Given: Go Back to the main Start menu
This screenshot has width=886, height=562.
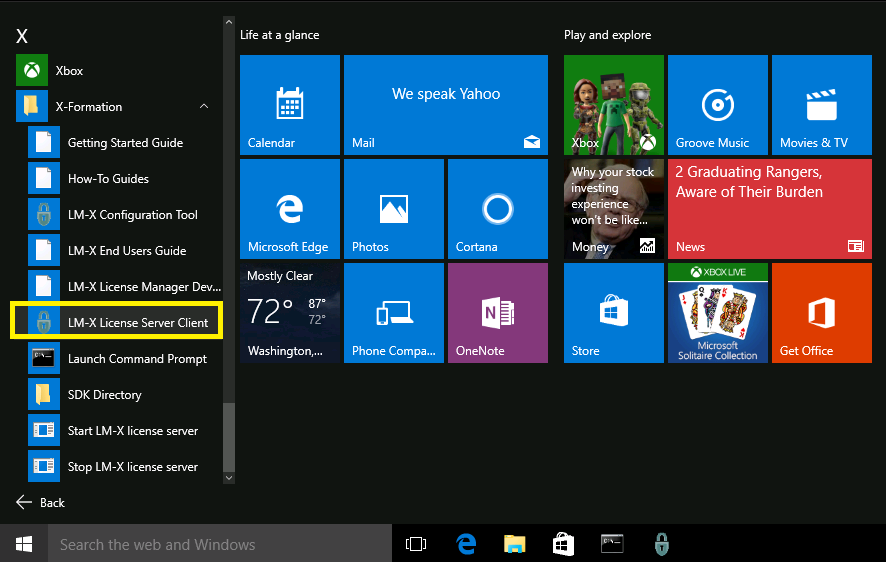Looking at the screenshot, I should tap(41, 502).
